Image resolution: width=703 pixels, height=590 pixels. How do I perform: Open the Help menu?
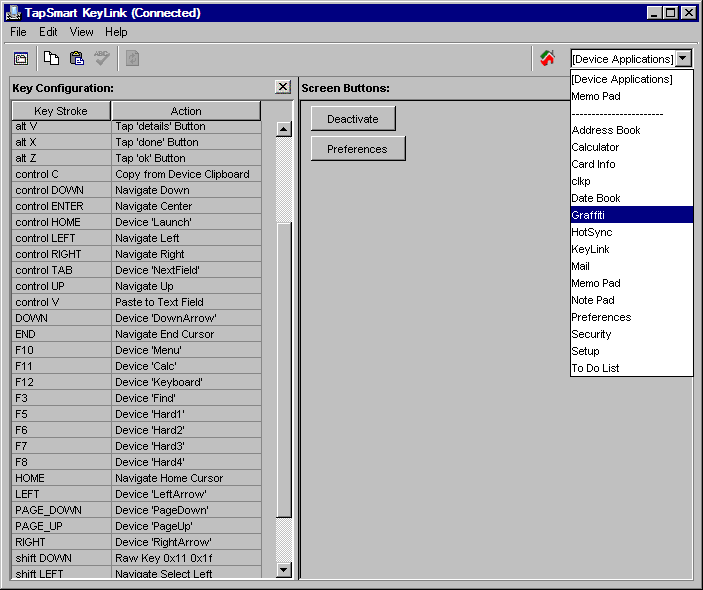tap(116, 32)
